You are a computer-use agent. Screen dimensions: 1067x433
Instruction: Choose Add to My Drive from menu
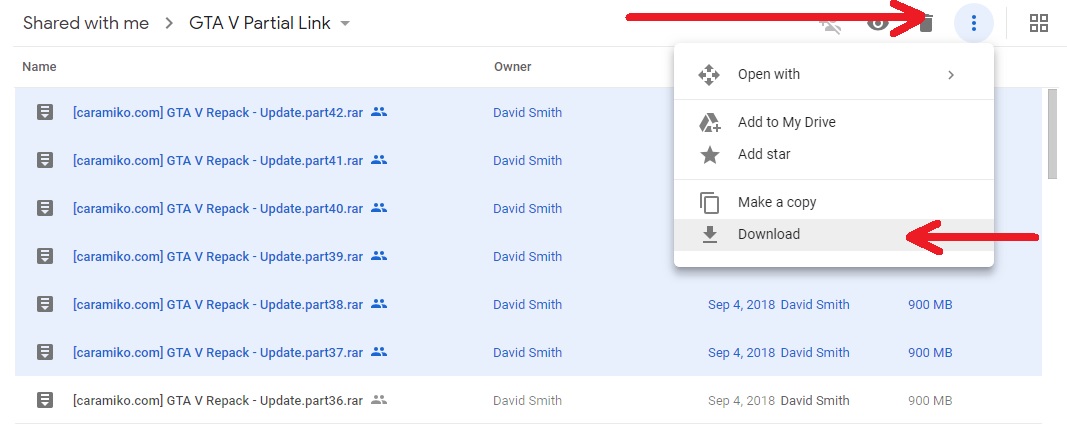(x=786, y=122)
